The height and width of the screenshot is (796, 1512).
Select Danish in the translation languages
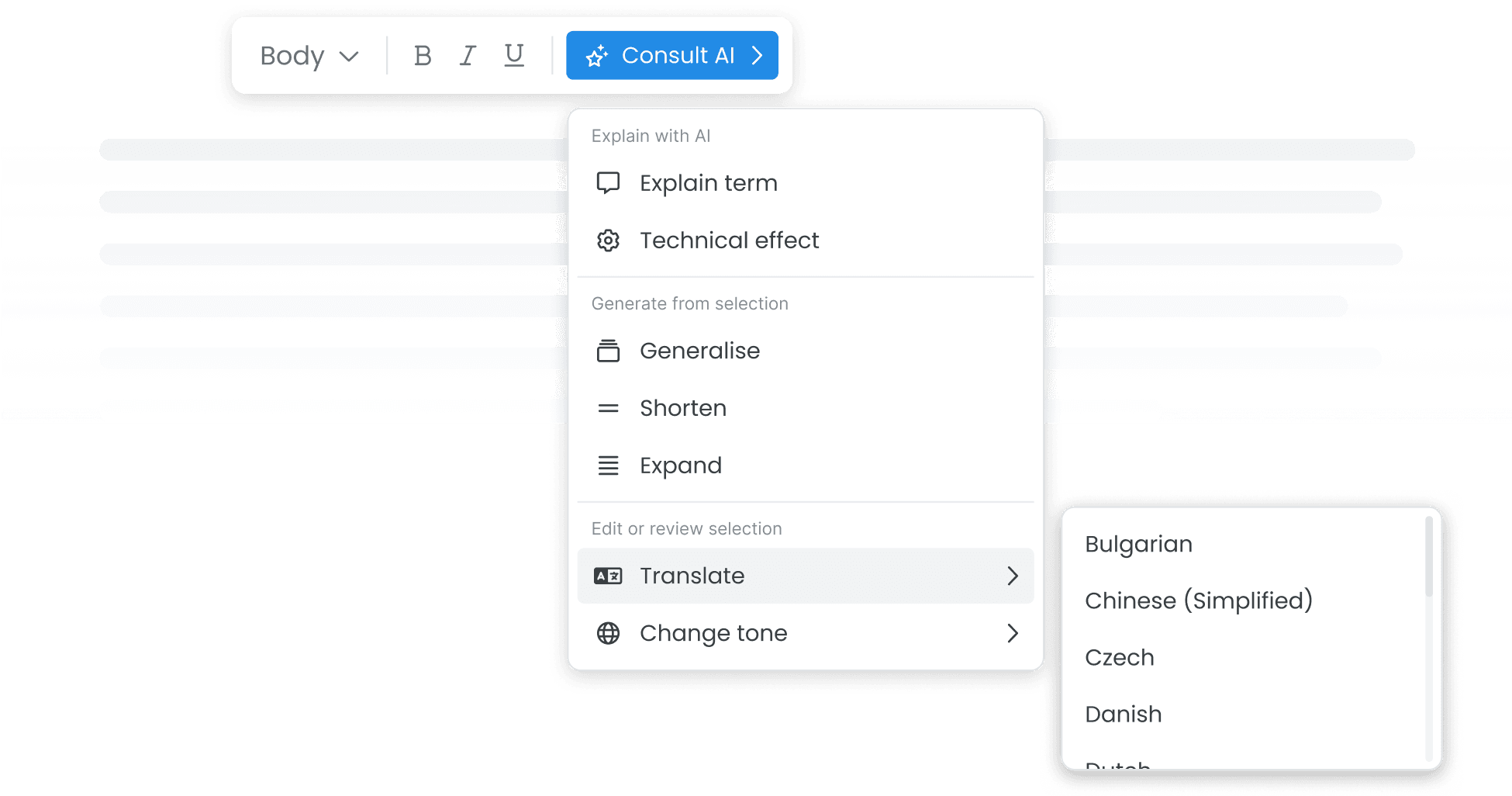tap(1123, 714)
